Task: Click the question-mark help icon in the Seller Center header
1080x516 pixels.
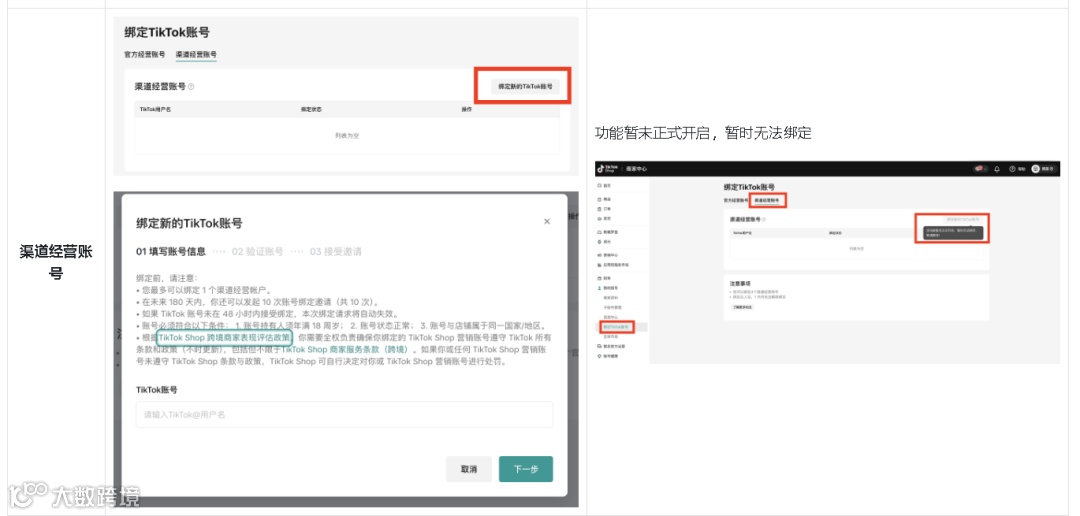Action: pyautogui.click(x=1012, y=169)
